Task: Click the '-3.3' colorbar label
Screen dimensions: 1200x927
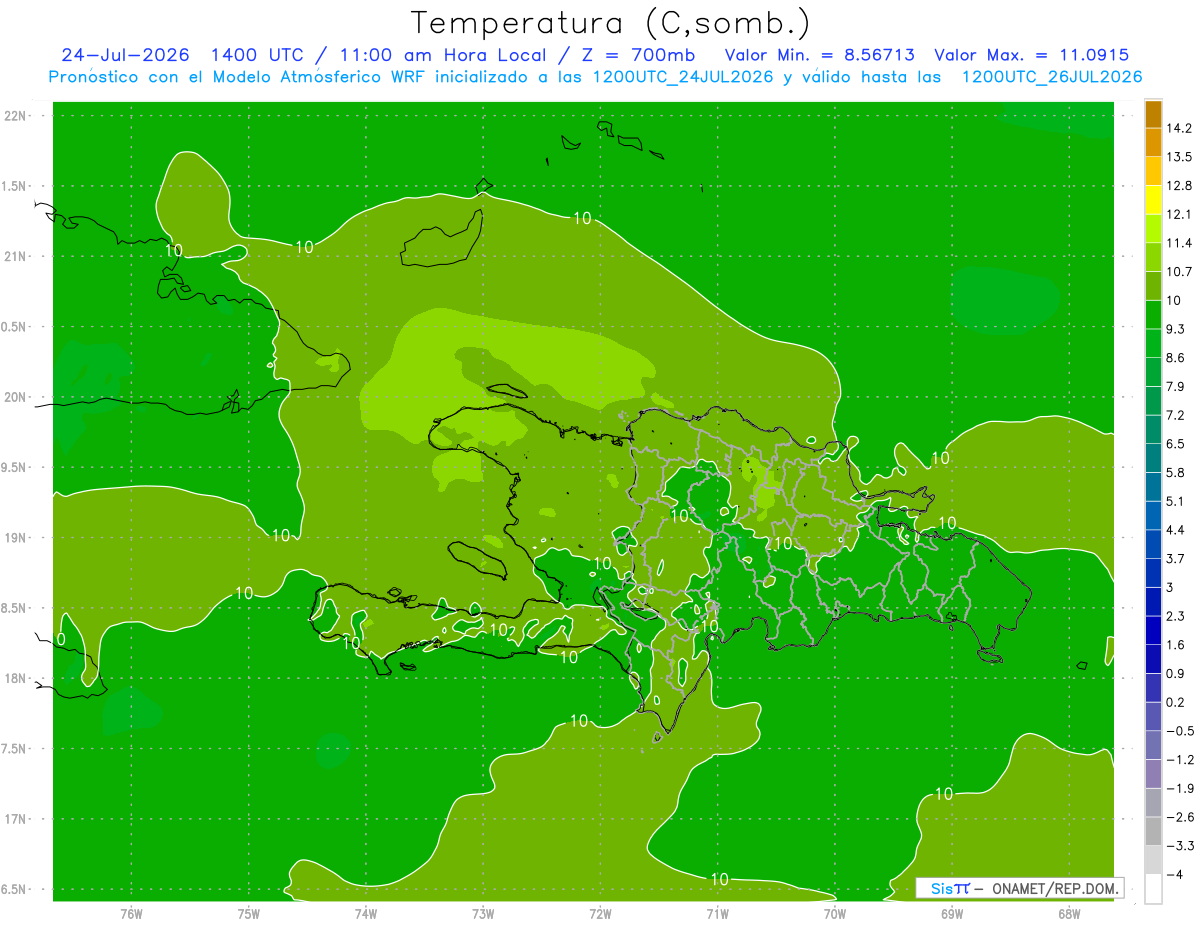Action: (x=1179, y=846)
